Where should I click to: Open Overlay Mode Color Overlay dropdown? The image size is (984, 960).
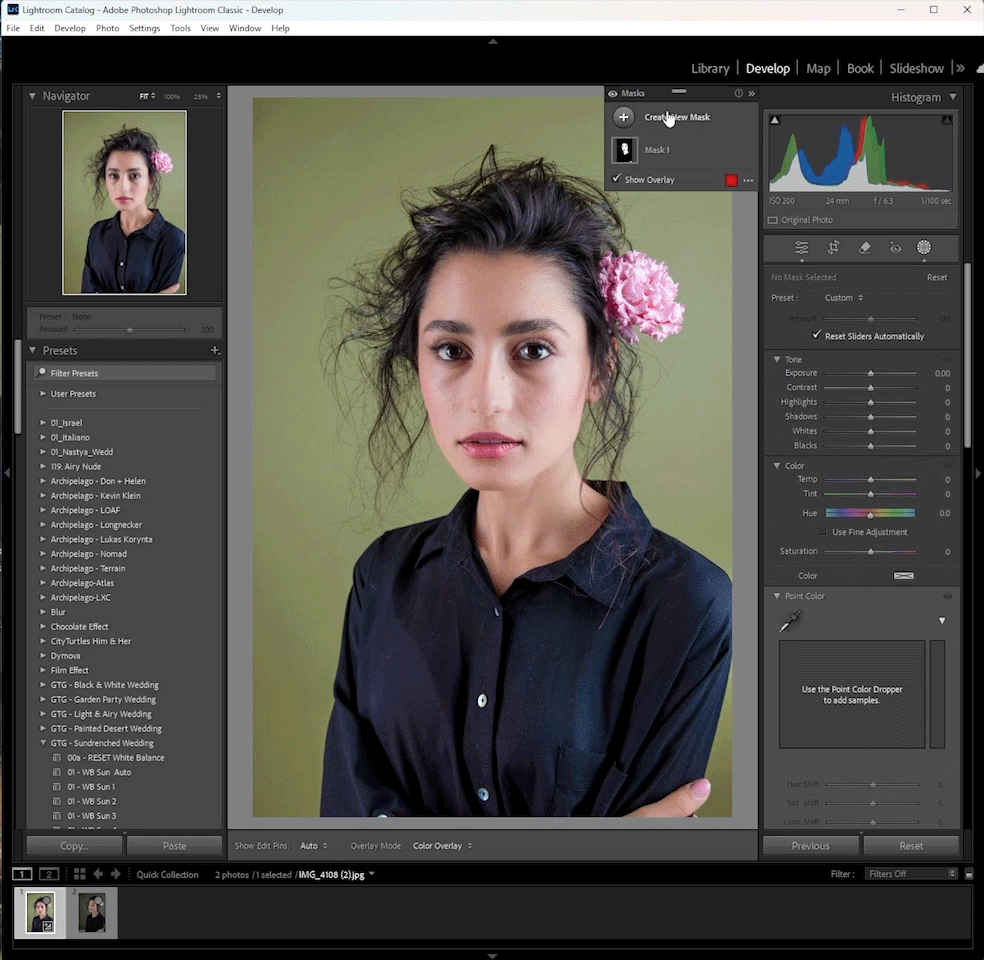point(442,846)
